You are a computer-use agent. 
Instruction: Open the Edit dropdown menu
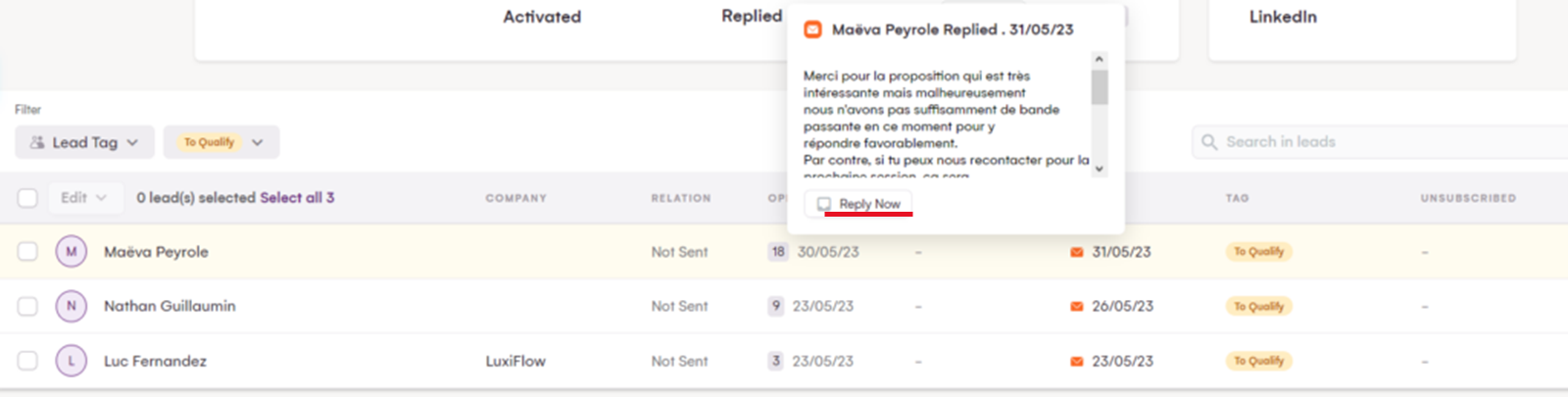82,198
